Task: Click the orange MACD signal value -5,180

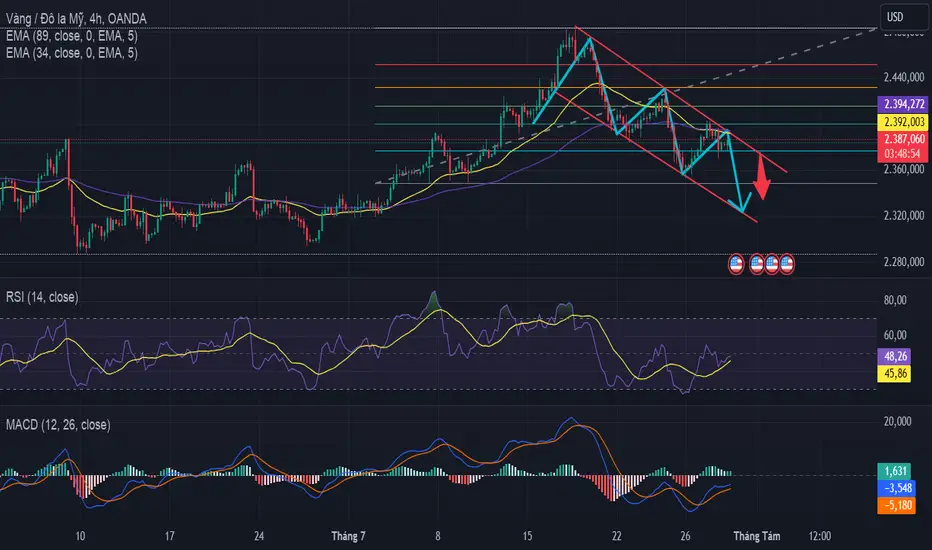Action: tap(897, 505)
